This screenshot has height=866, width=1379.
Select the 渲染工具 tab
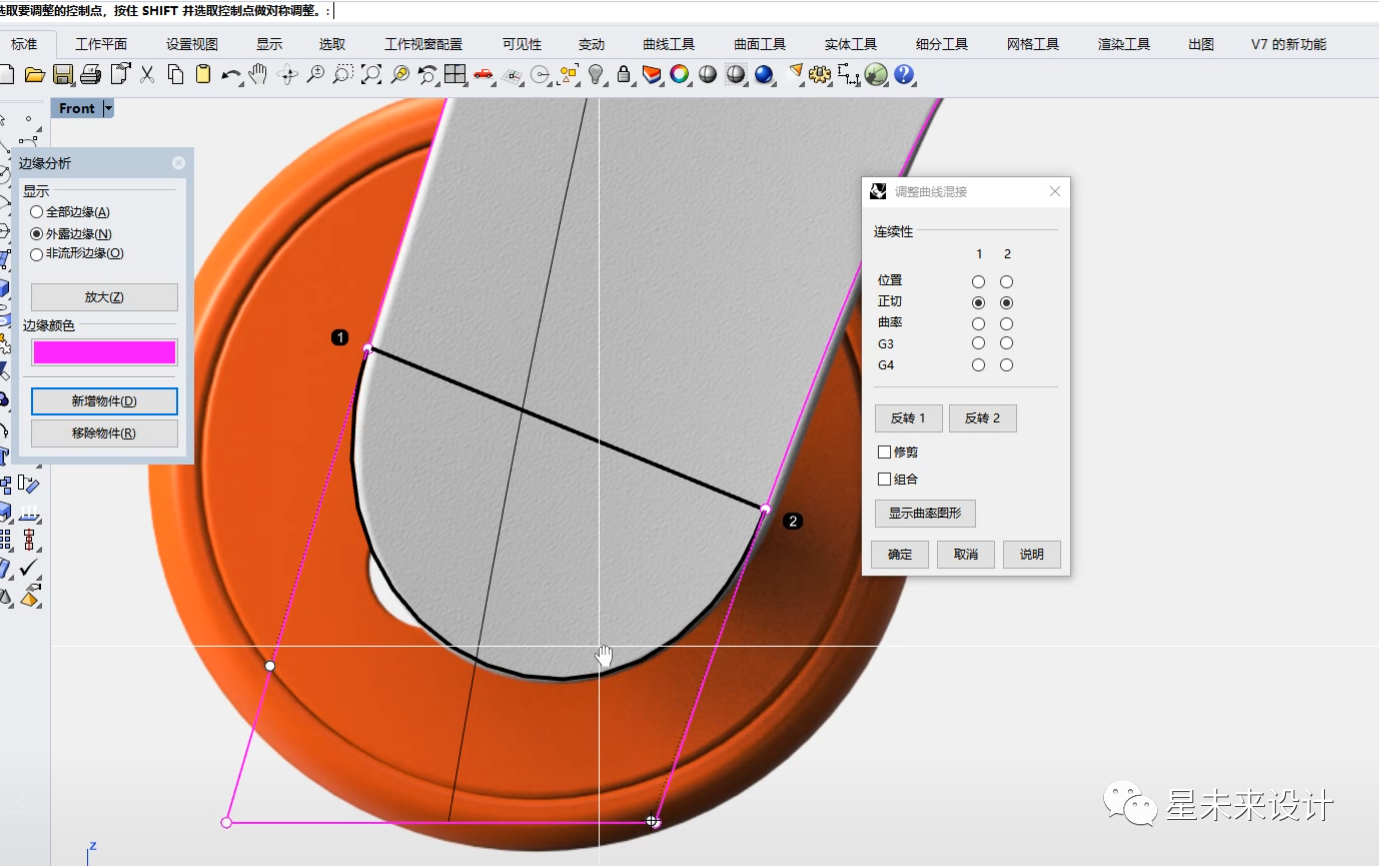click(x=1124, y=44)
